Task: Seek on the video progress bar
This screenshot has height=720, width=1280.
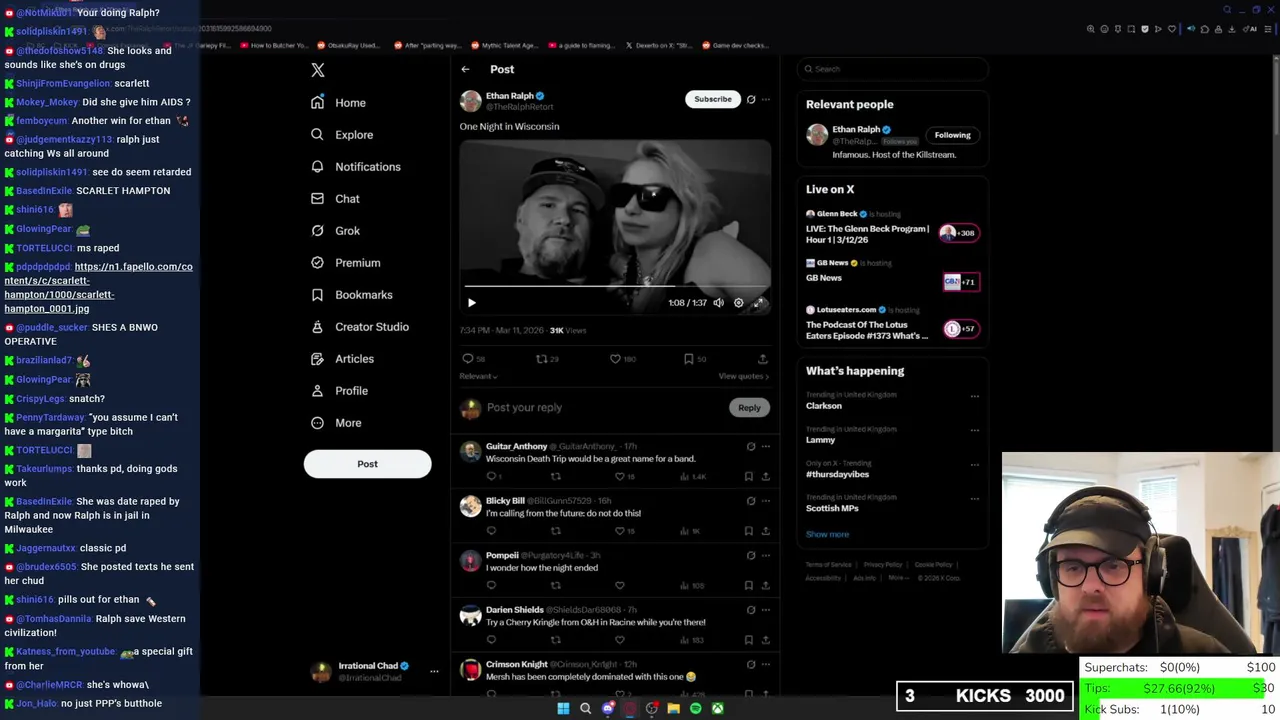Action: (615, 286)
